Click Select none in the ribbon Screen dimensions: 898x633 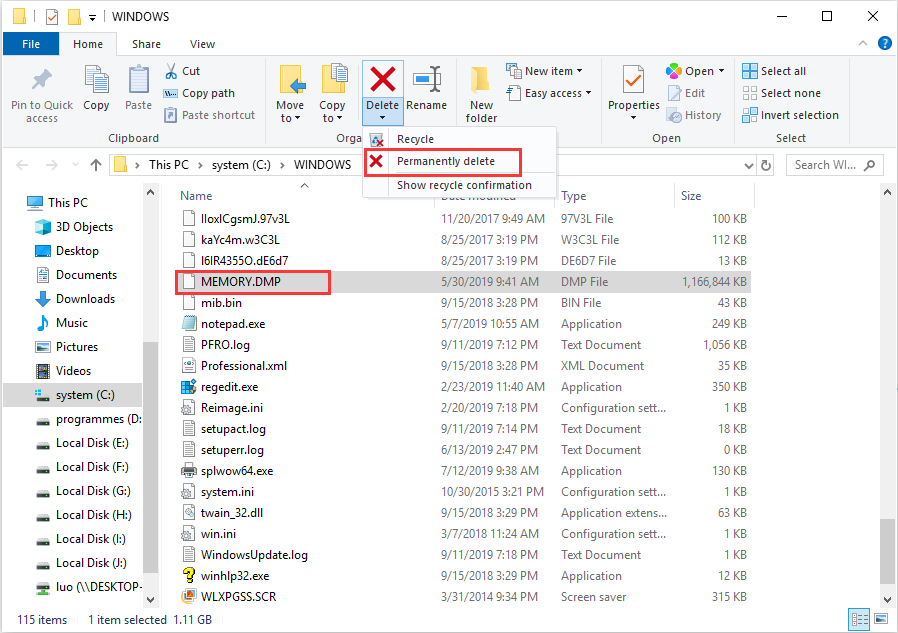tap(782, 93)
